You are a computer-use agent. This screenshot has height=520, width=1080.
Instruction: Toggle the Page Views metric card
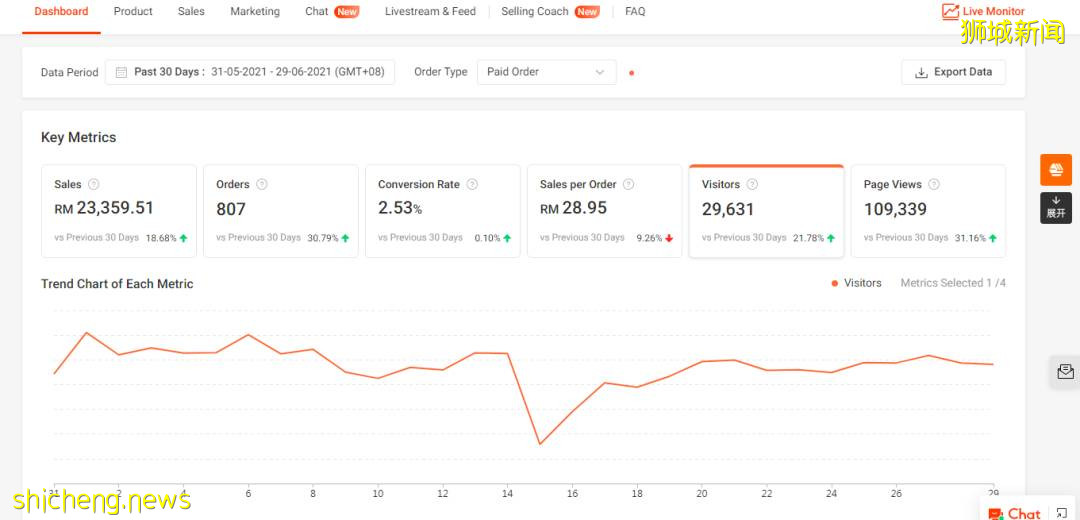coord(928,211)
